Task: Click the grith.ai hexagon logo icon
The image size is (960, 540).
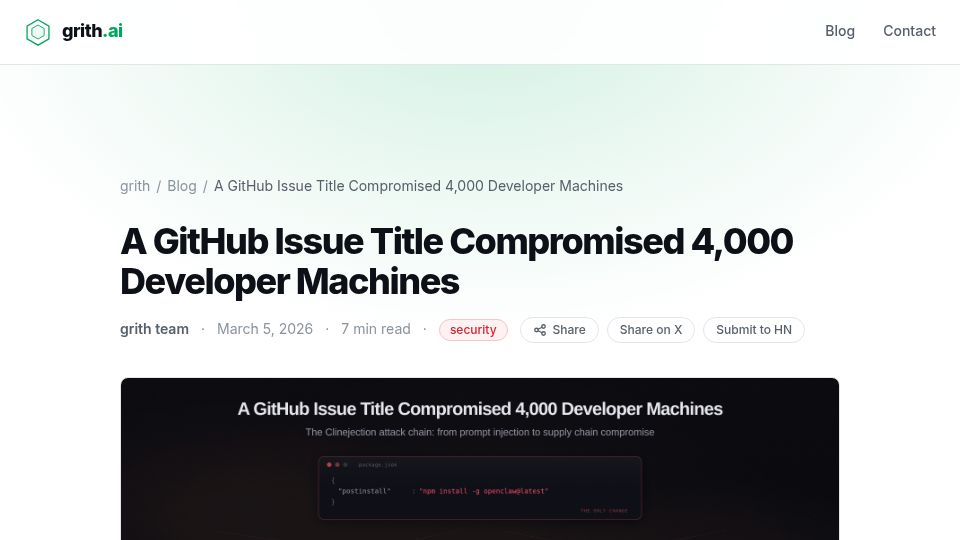Action: (x=37, y=32)
